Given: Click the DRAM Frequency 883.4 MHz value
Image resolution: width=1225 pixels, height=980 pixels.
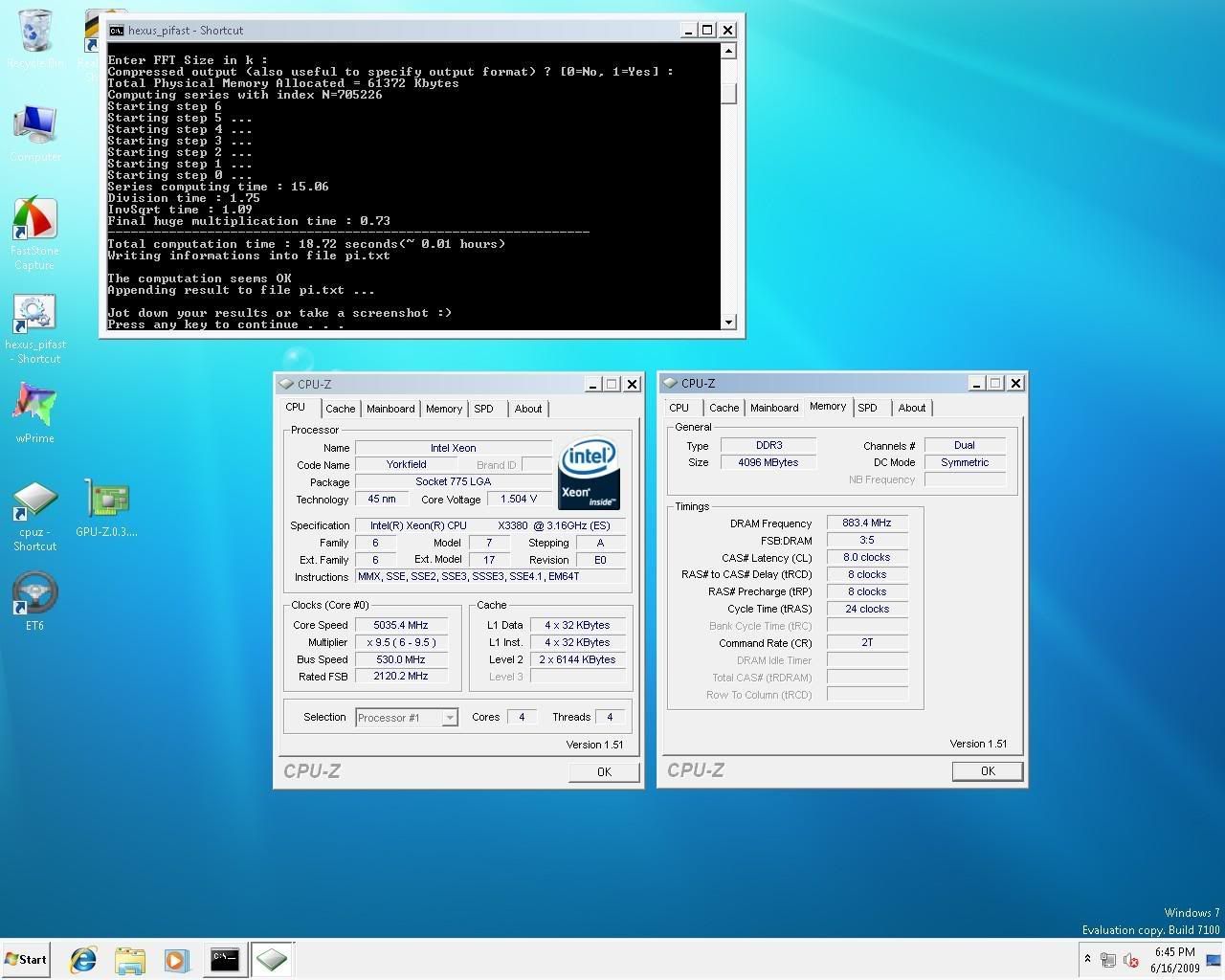Looking at the screenshot, I should [x=867, y=523].
